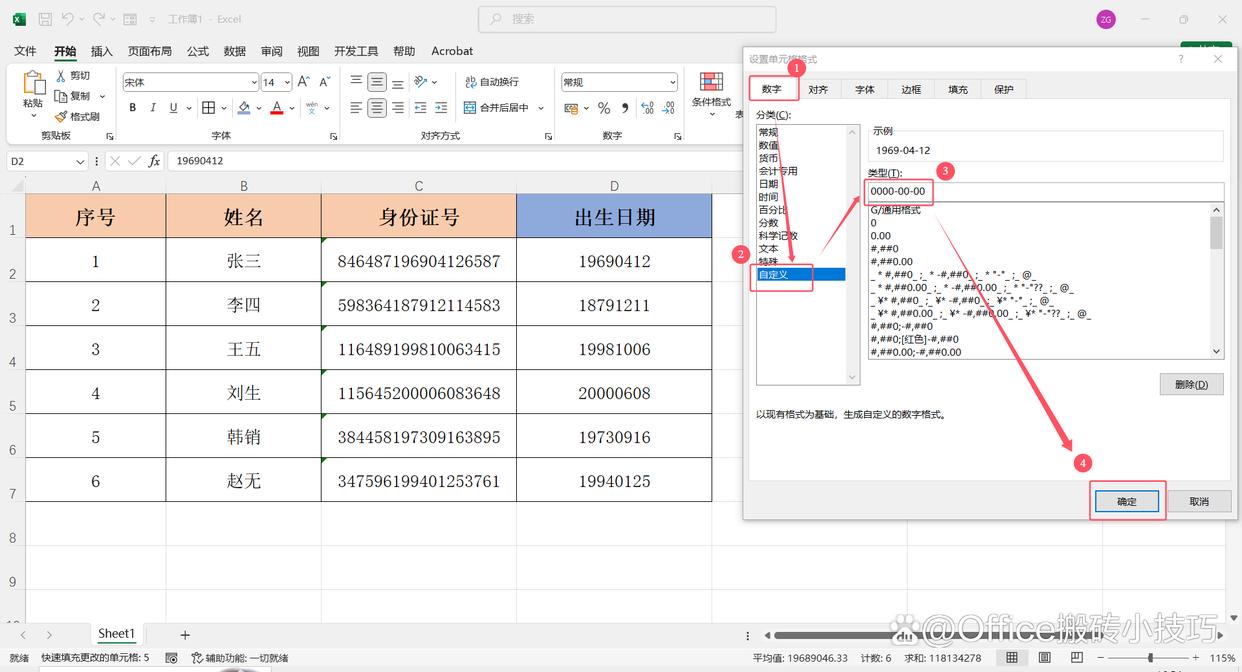Click the increase indent icon
1242x672 pixels.
click(x=440, y=108)
